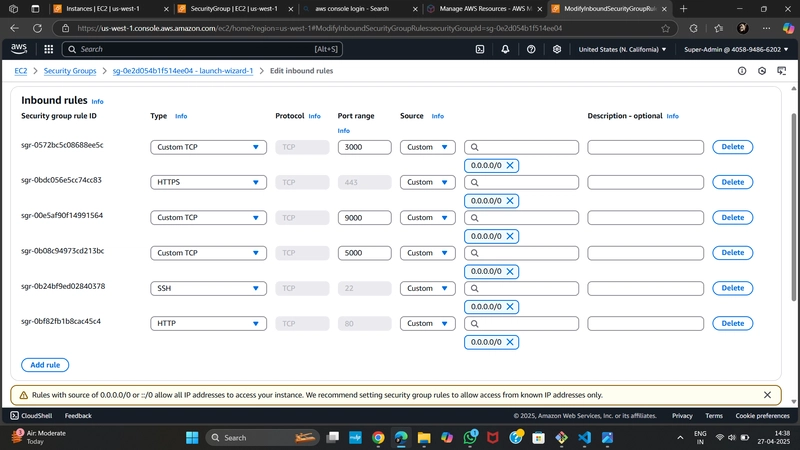Focus the AWS console Search box
800x450 pixels.
(x=202, y=49)
